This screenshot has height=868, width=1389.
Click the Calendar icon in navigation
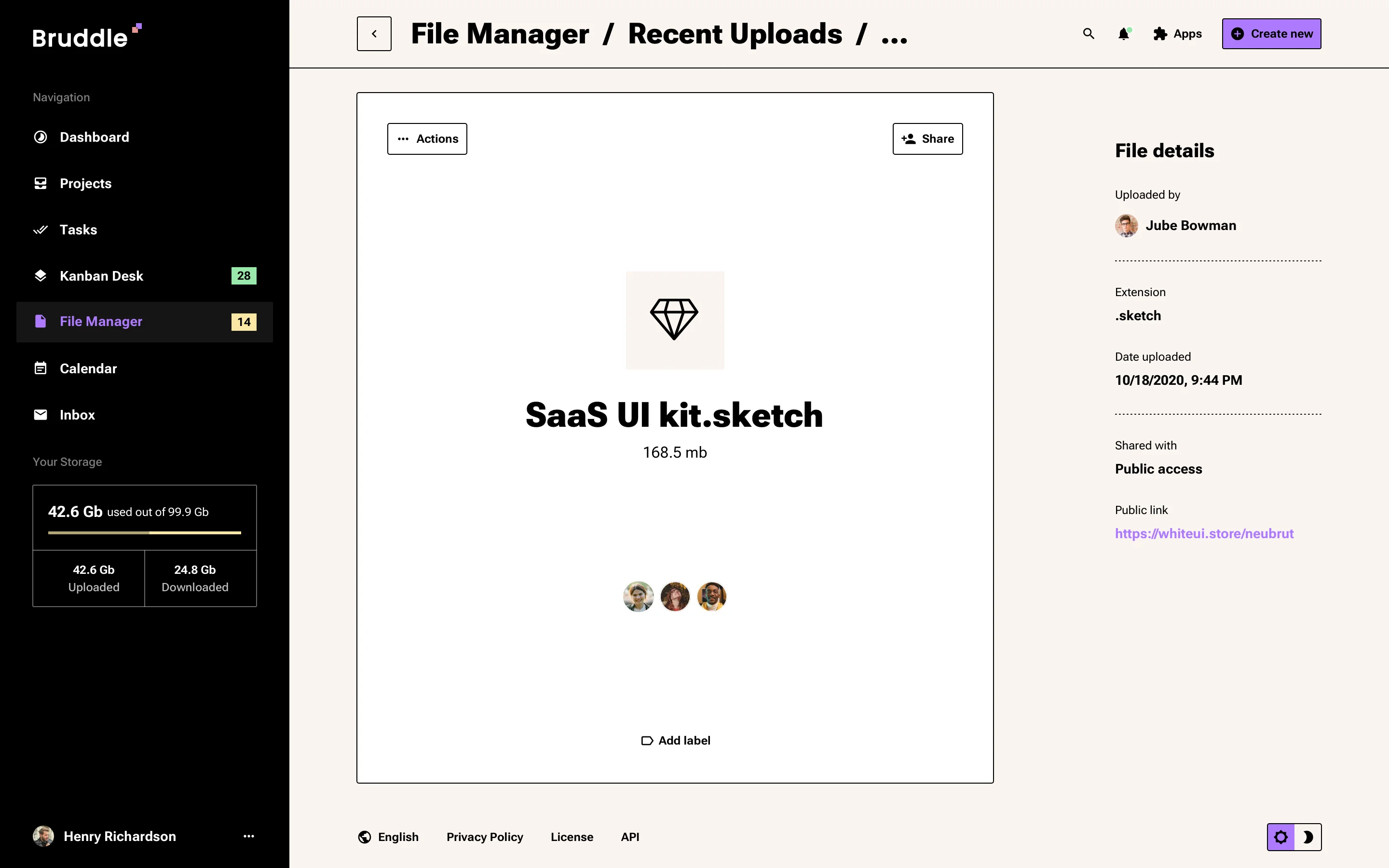coord(40,368)
